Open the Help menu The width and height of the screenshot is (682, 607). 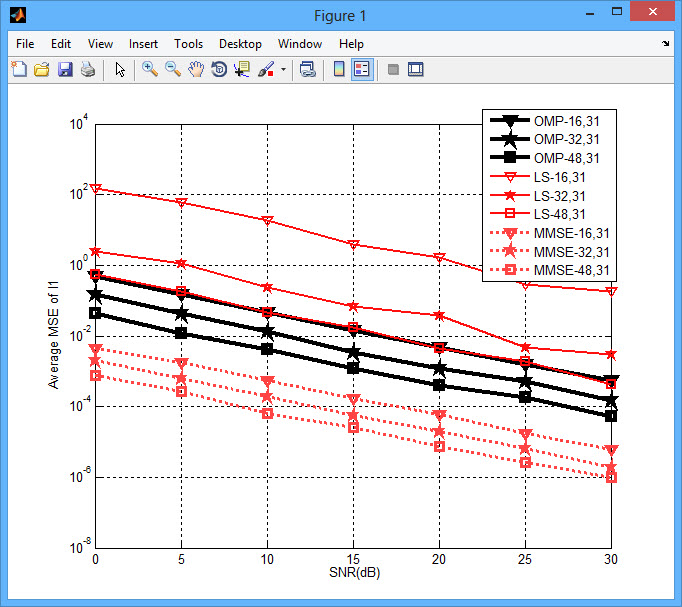[351, 44]
